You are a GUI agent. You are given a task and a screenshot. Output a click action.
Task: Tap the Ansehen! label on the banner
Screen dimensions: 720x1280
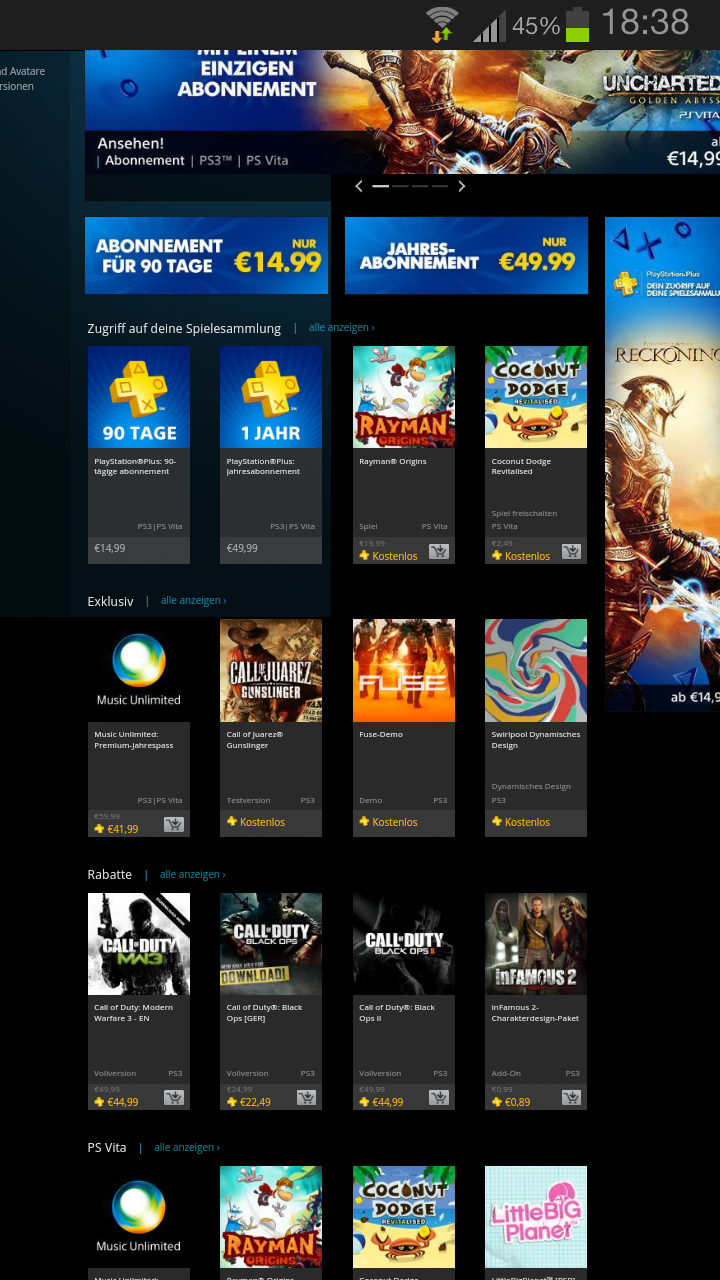click(130, 143)
